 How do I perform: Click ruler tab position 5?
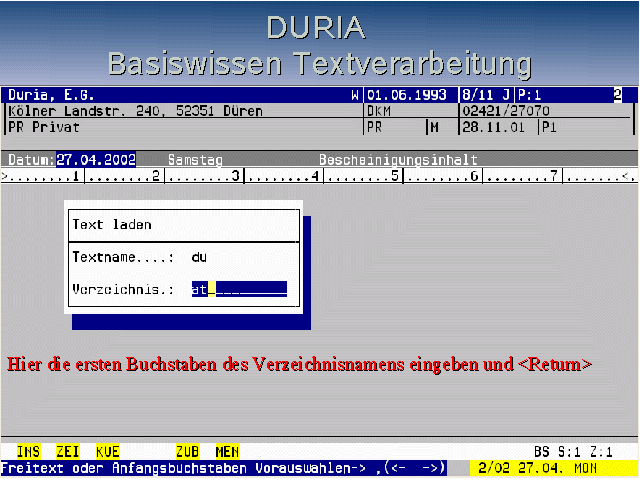click(x=395, y=176)
